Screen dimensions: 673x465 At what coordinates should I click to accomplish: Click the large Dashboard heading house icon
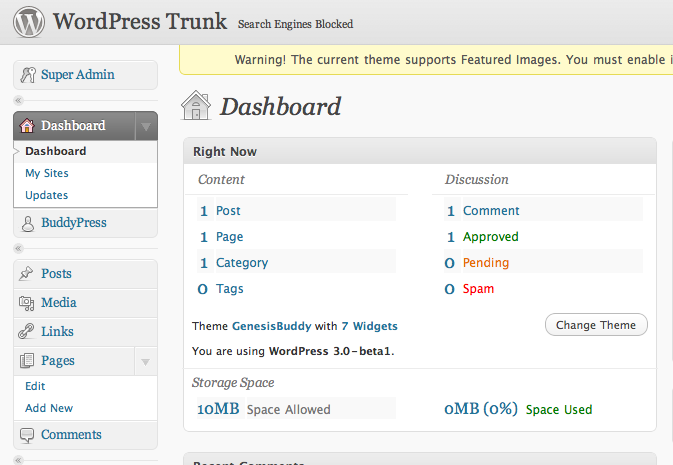[x=196, y=105]
